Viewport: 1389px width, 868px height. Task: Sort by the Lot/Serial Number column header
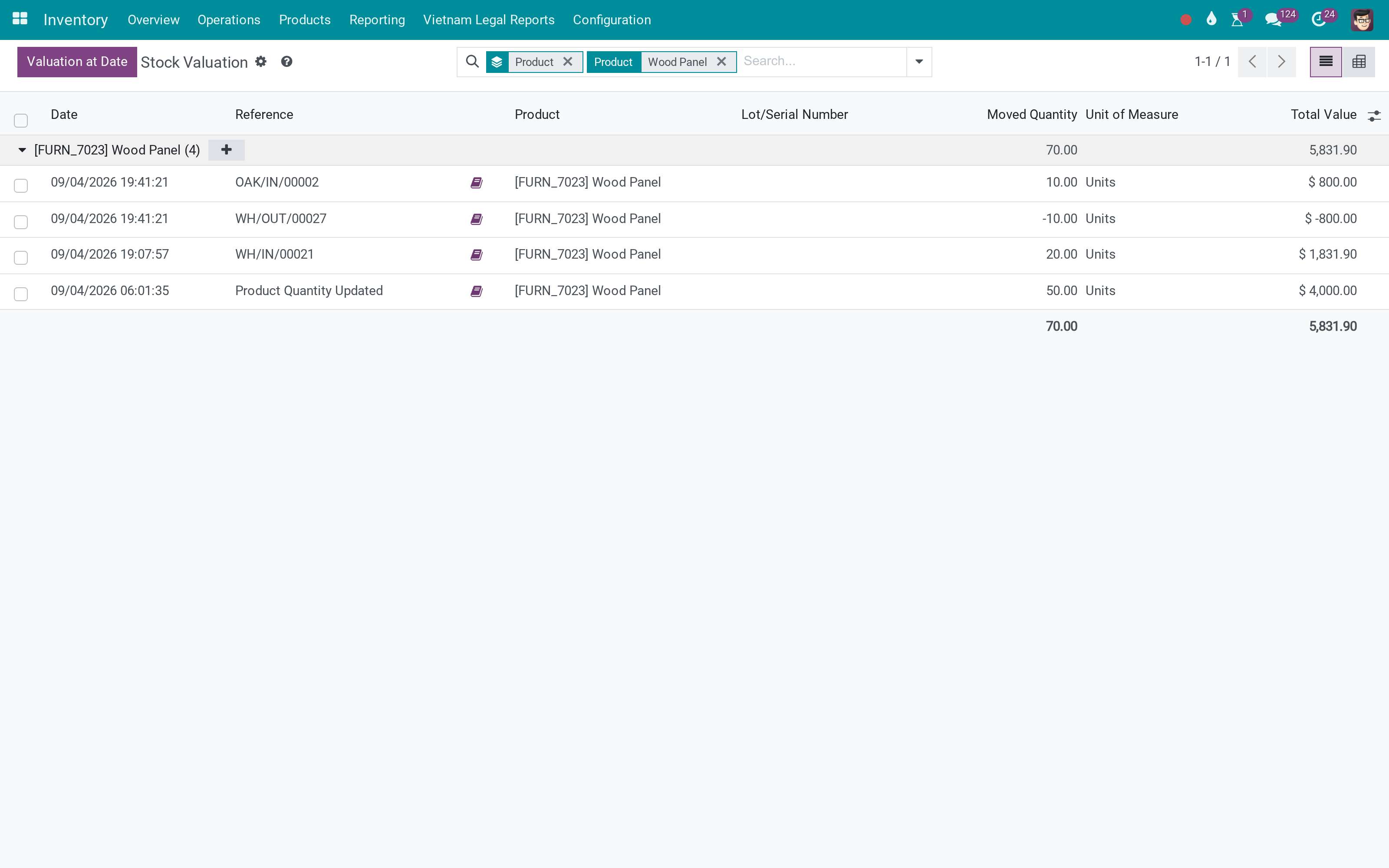[x=794, y=114]
